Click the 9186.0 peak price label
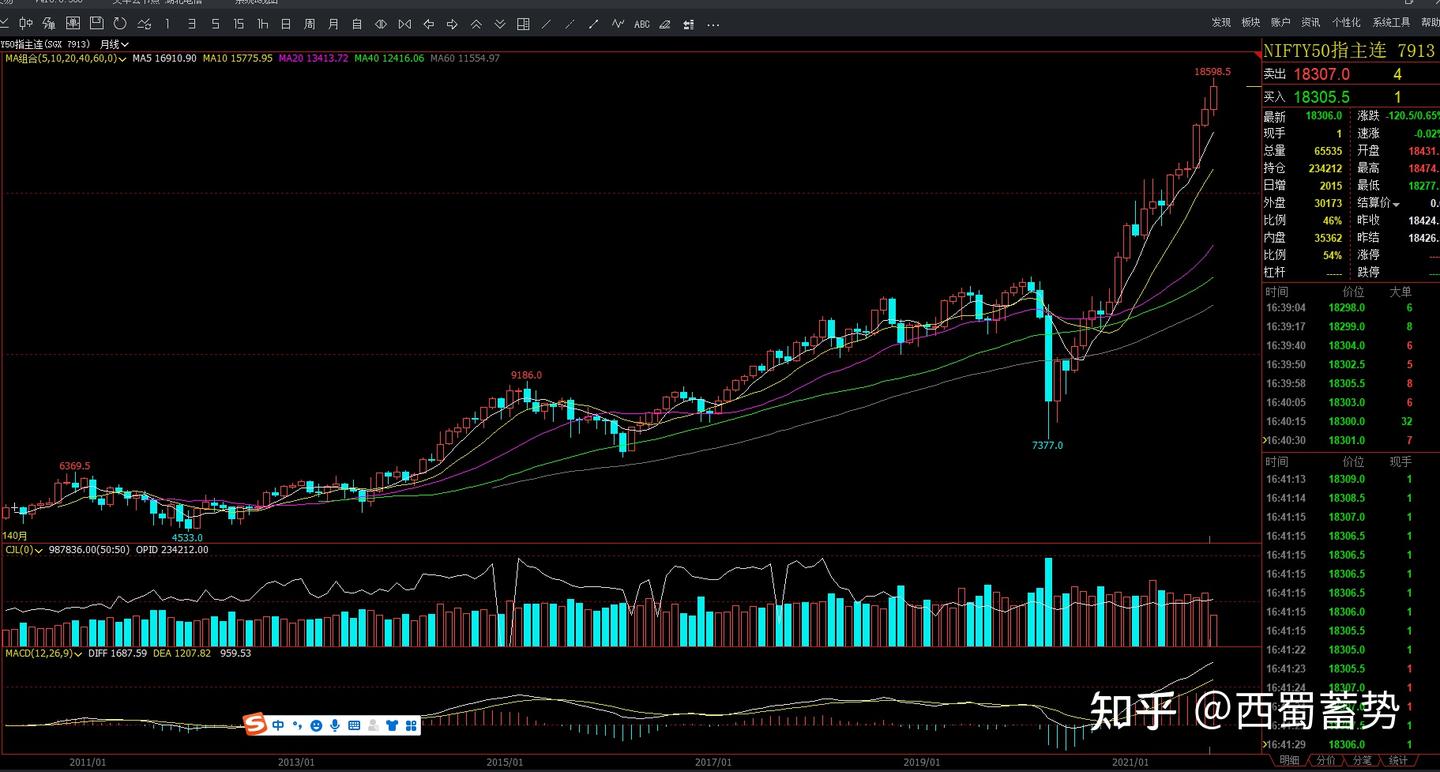The image size is (1440, 772). click(x=526, y=375)
